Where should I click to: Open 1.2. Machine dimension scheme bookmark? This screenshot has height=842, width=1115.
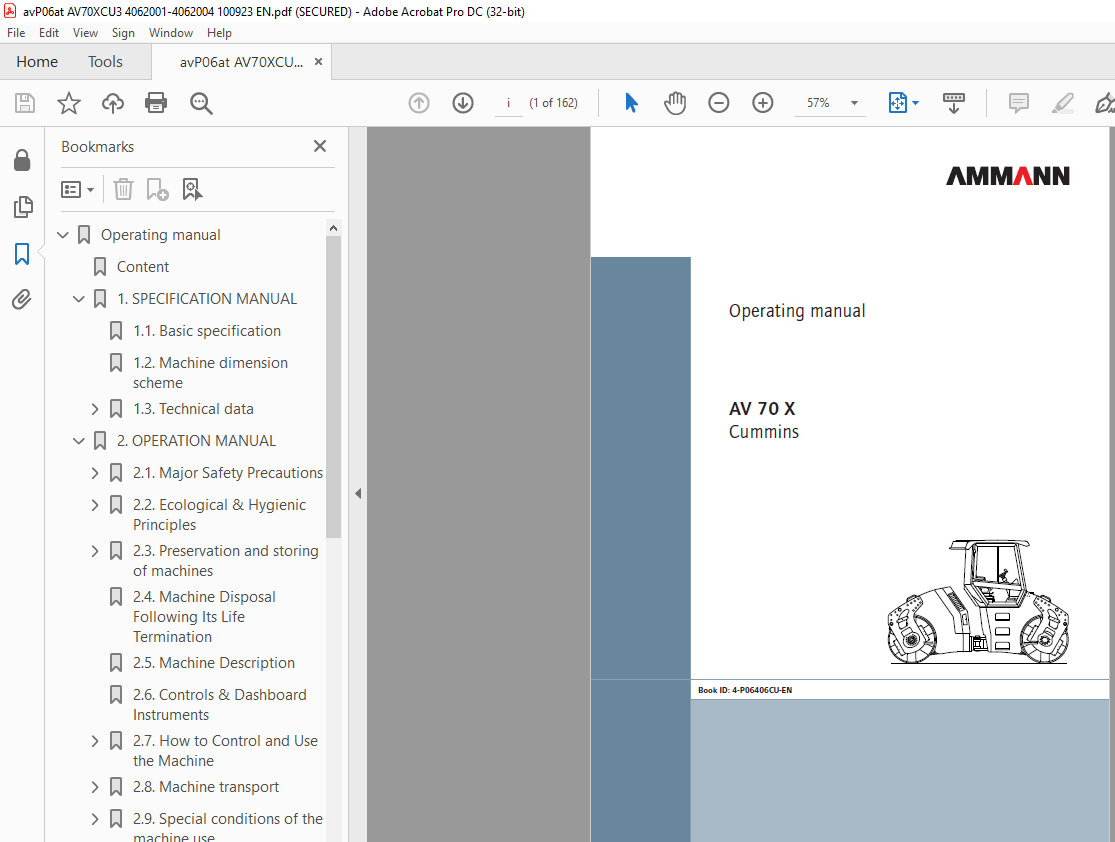210,373
